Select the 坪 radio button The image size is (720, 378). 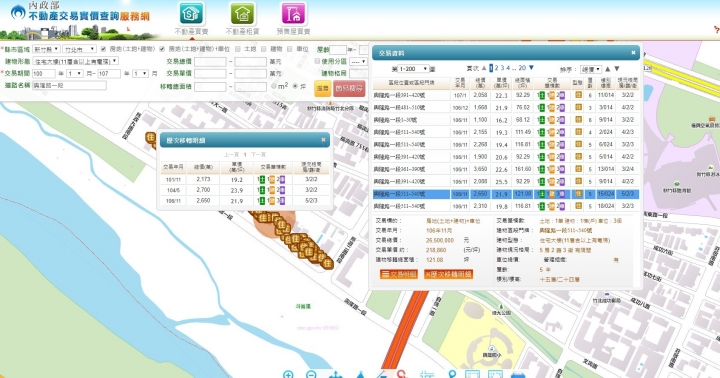click(295, 86)
